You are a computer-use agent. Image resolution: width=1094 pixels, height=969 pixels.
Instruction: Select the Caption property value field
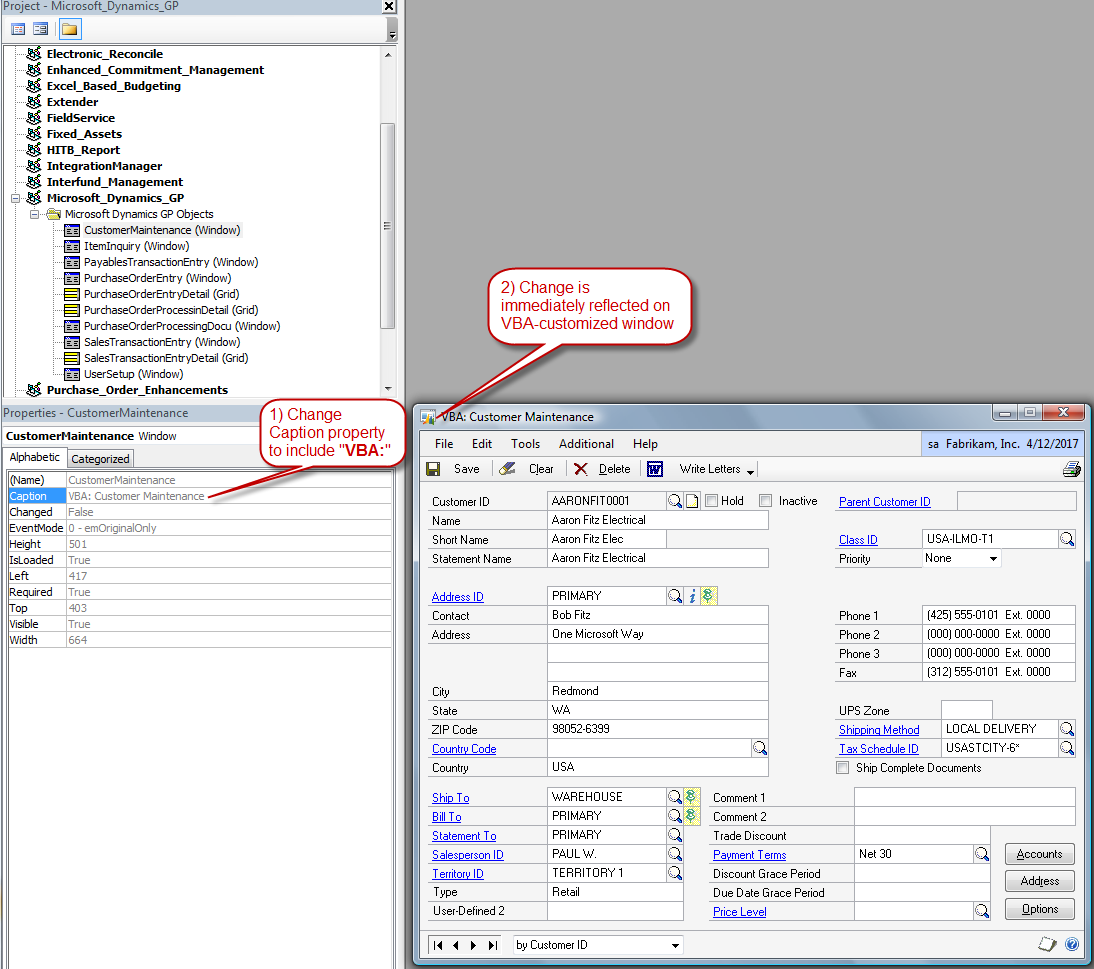[x=229, y=496]
